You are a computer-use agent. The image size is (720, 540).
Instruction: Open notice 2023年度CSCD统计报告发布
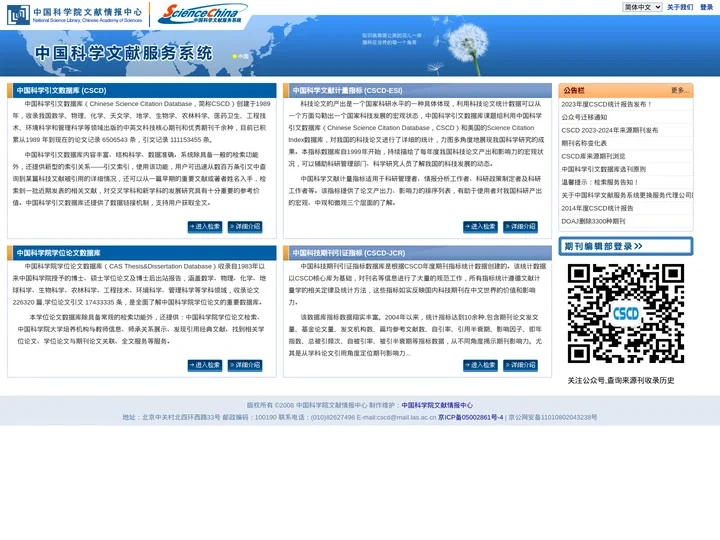coord(606,104)
